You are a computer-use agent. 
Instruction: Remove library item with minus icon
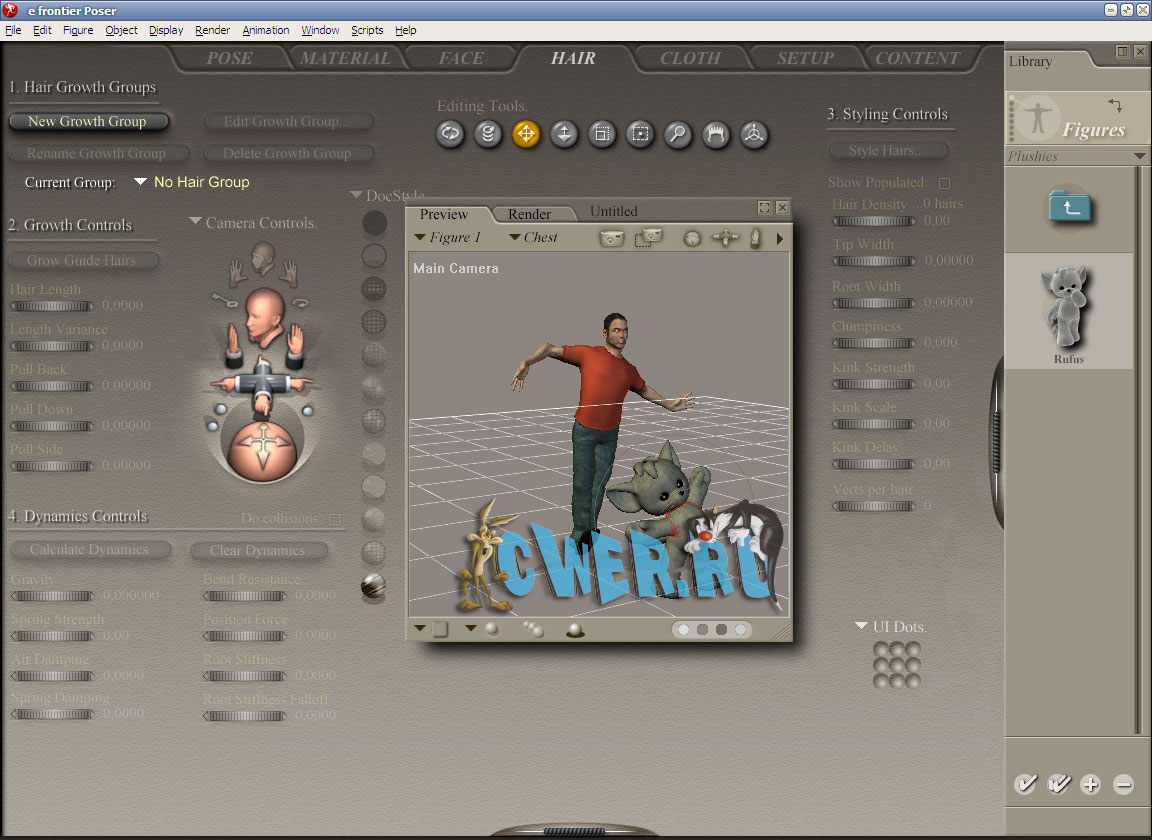1123,784
